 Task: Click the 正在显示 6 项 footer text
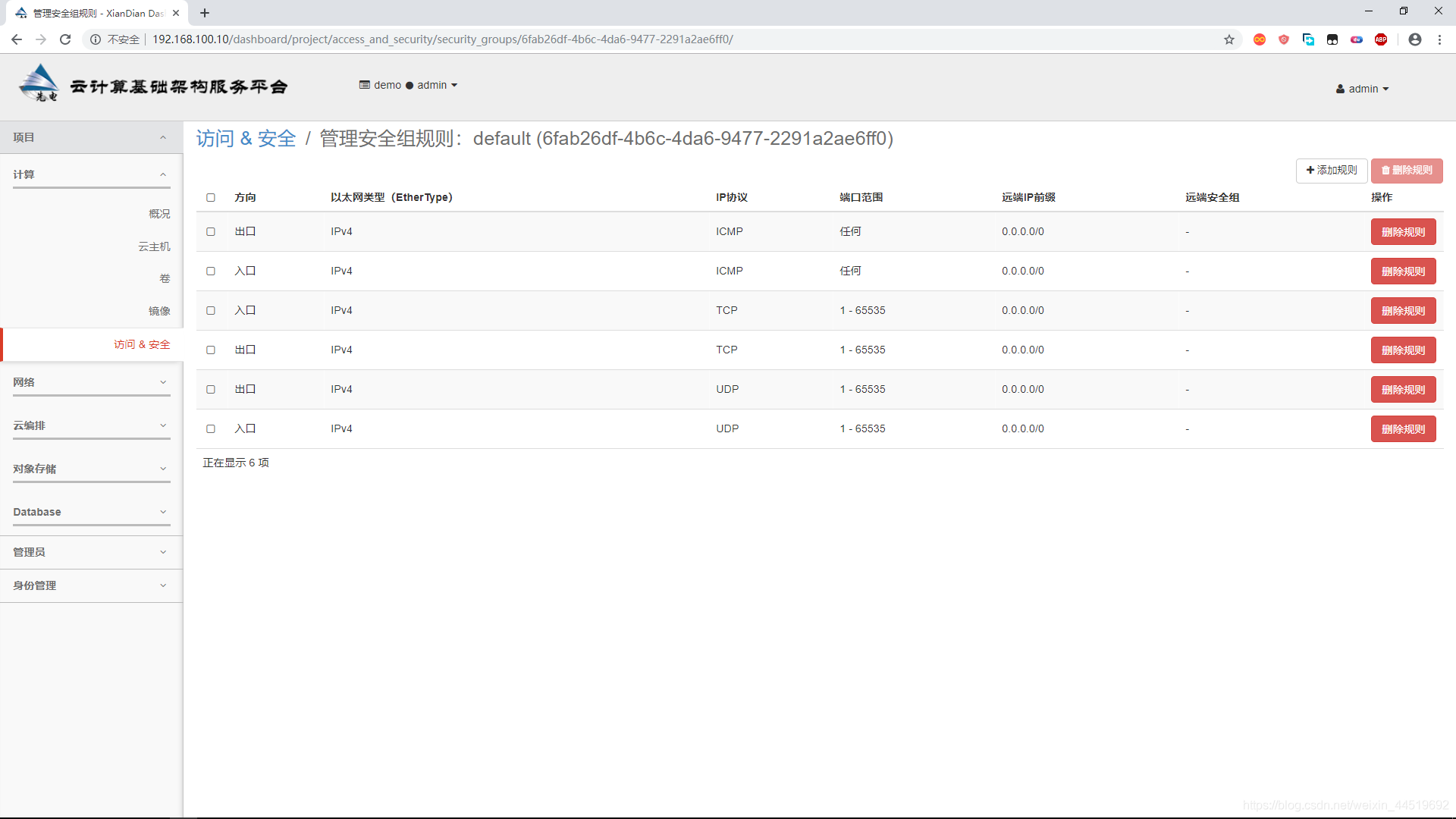236,463
